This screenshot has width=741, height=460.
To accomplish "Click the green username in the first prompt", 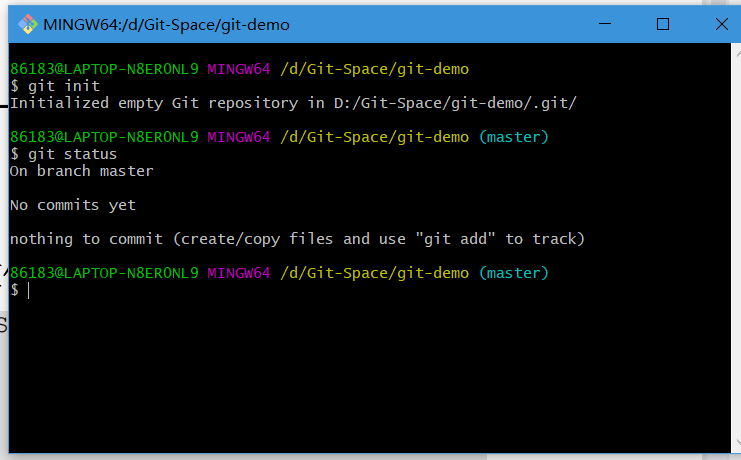I will coord(104,69).
